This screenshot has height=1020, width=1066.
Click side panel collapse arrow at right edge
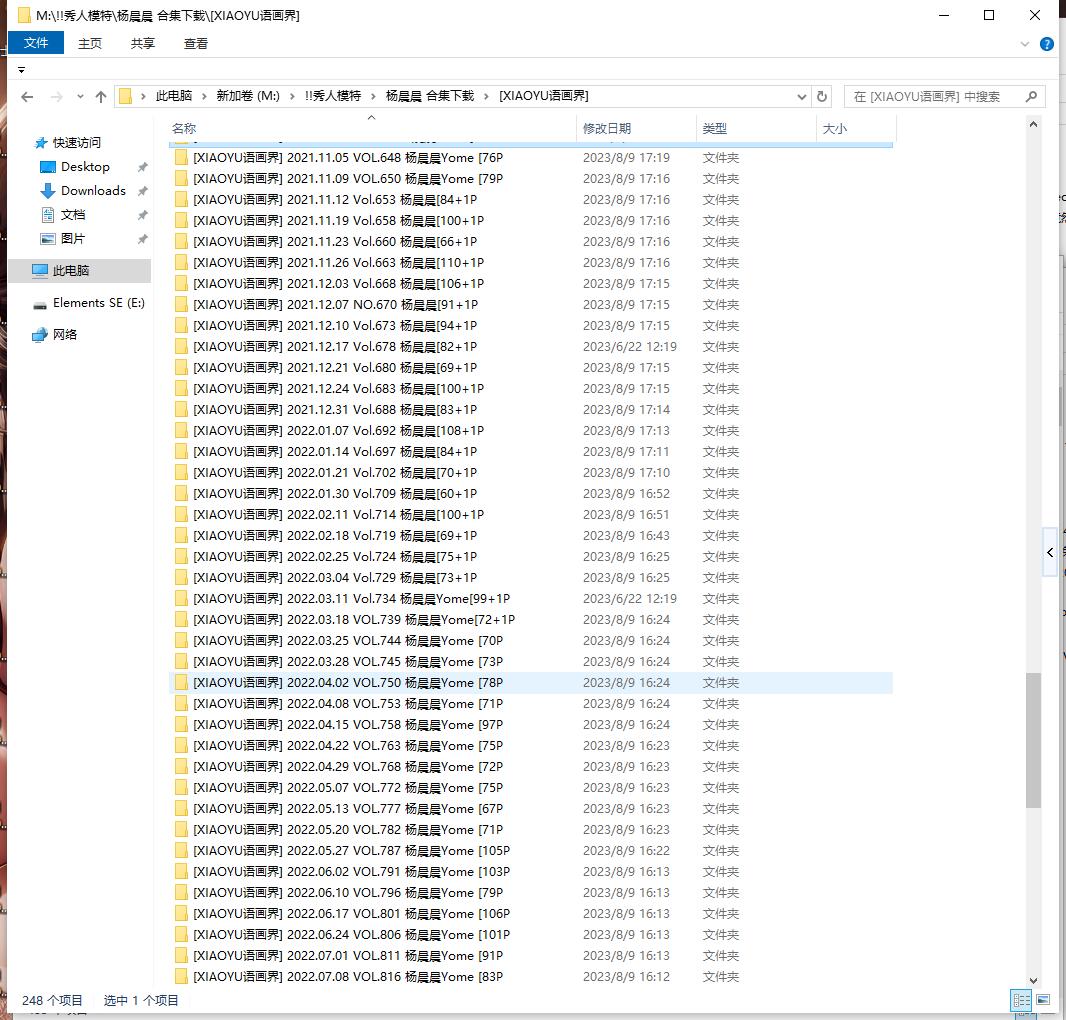[x=1050, y=552]
